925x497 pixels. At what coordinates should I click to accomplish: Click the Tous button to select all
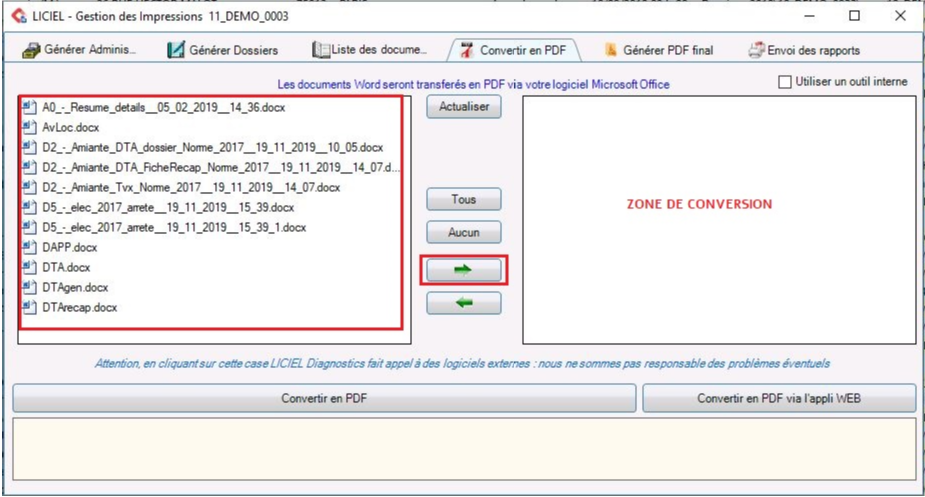coord(464,199)
